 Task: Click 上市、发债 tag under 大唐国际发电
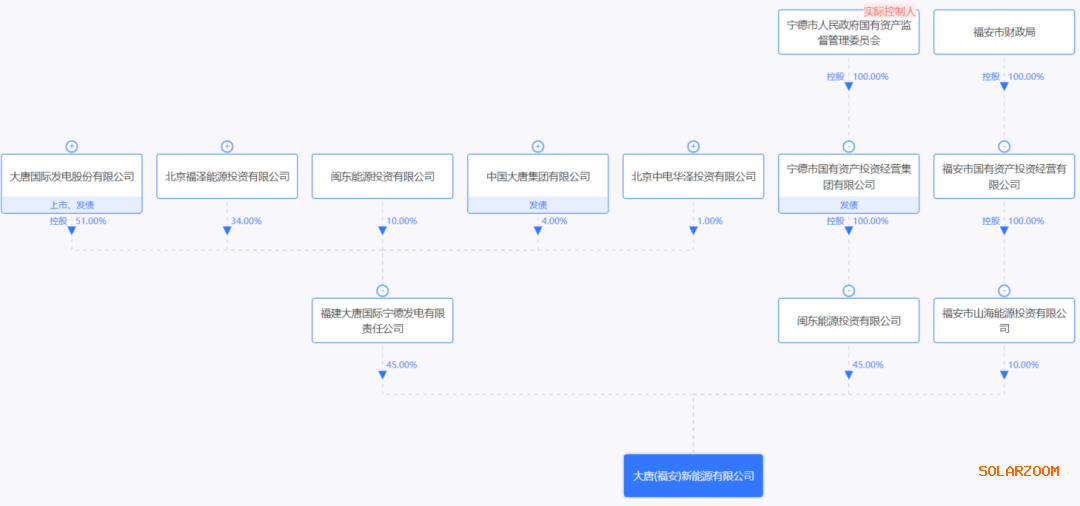pos(72,205)
